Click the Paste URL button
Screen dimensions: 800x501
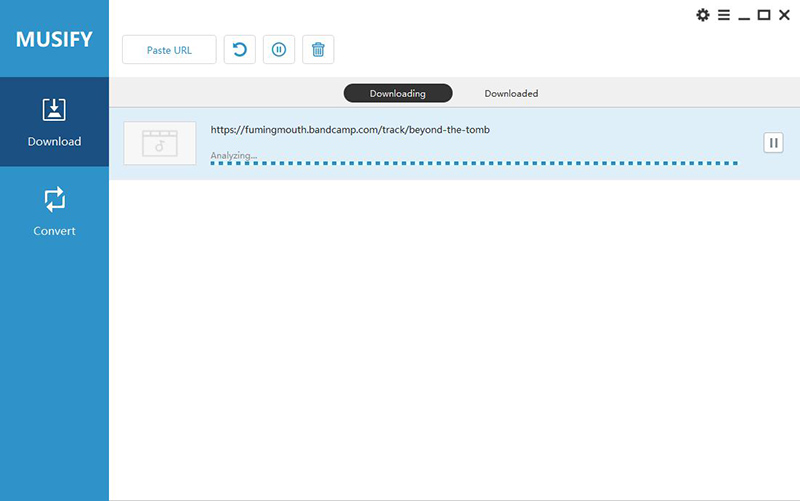tap(169, 49)
